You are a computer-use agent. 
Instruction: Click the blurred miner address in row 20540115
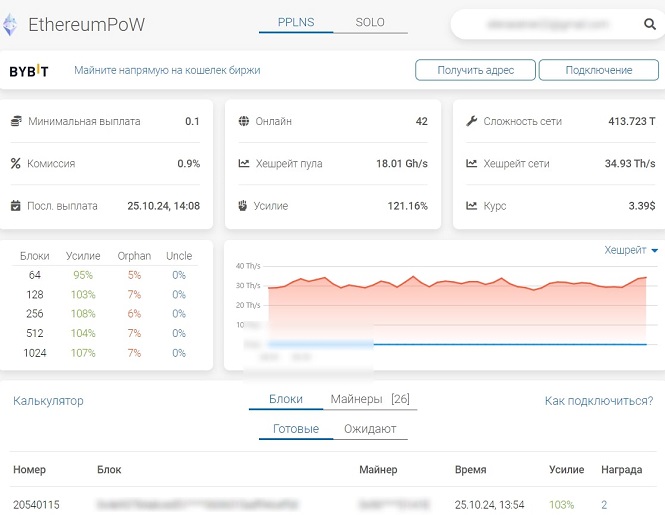point(394,505)
